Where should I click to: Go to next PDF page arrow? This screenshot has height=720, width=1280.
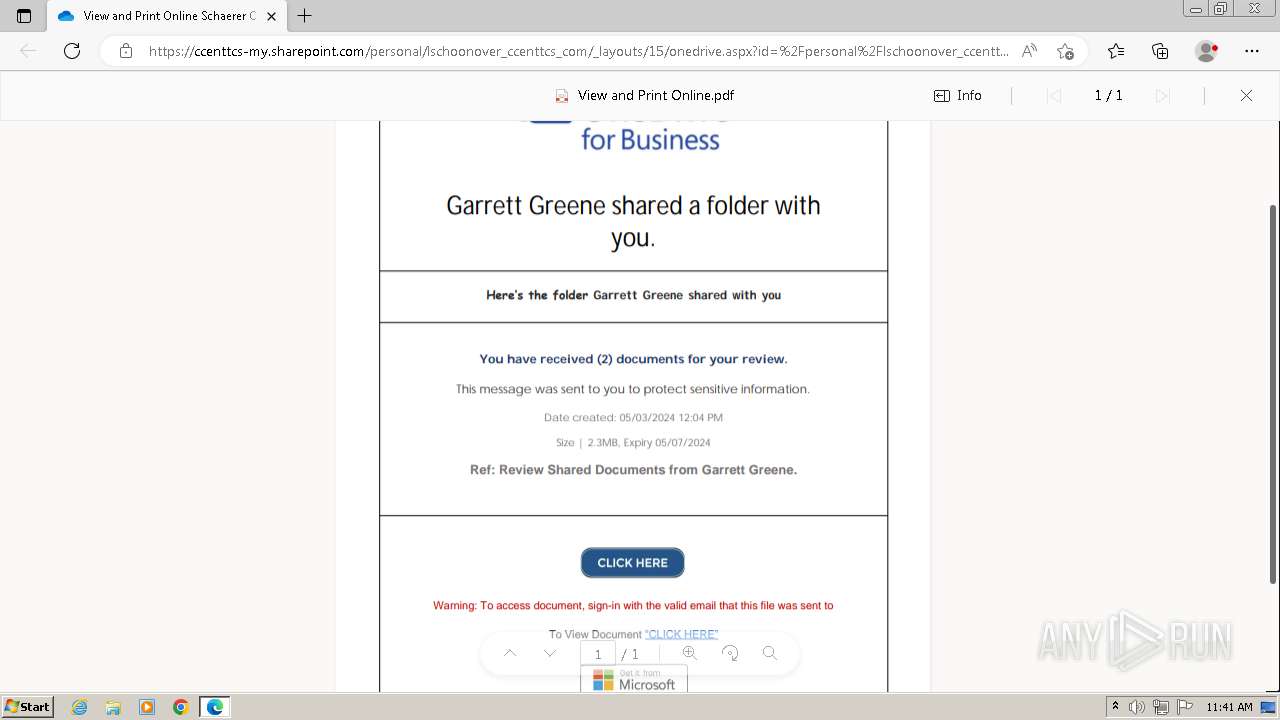pyautogui.click(x=550, y=653)
